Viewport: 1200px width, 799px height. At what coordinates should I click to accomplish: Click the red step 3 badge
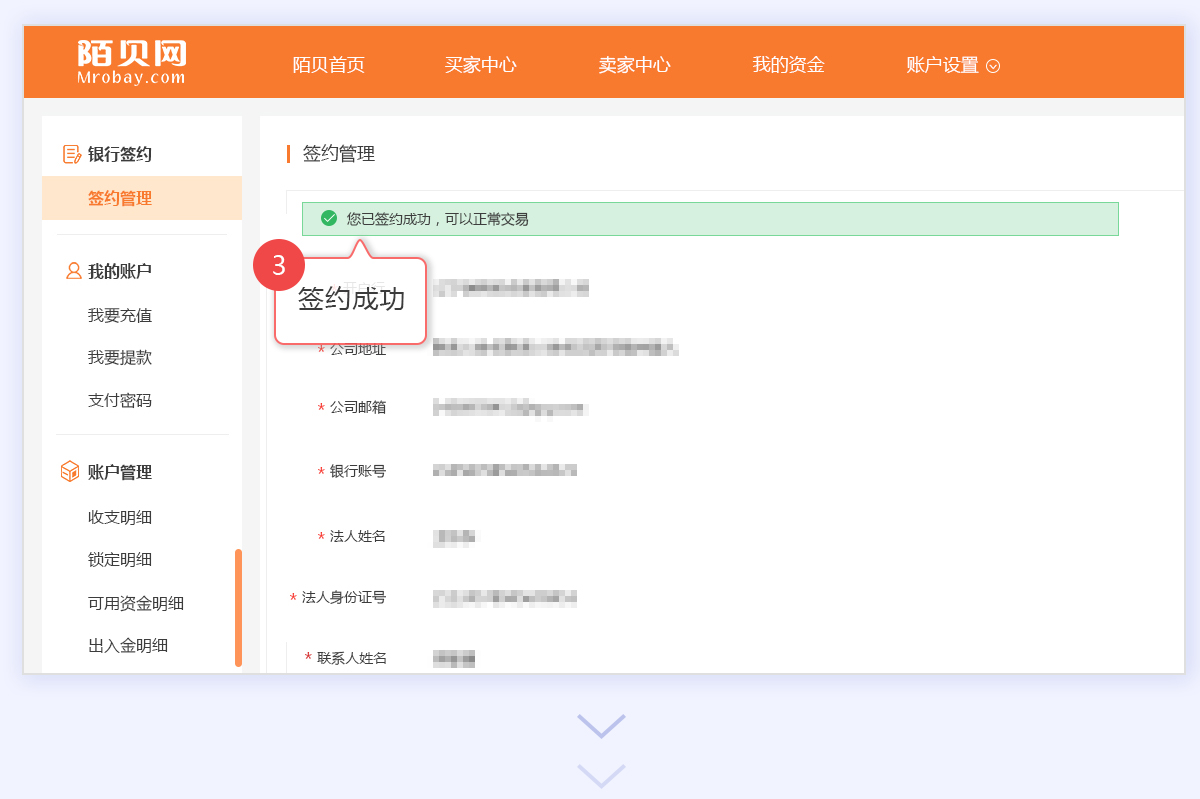click(x=279, y=265)
